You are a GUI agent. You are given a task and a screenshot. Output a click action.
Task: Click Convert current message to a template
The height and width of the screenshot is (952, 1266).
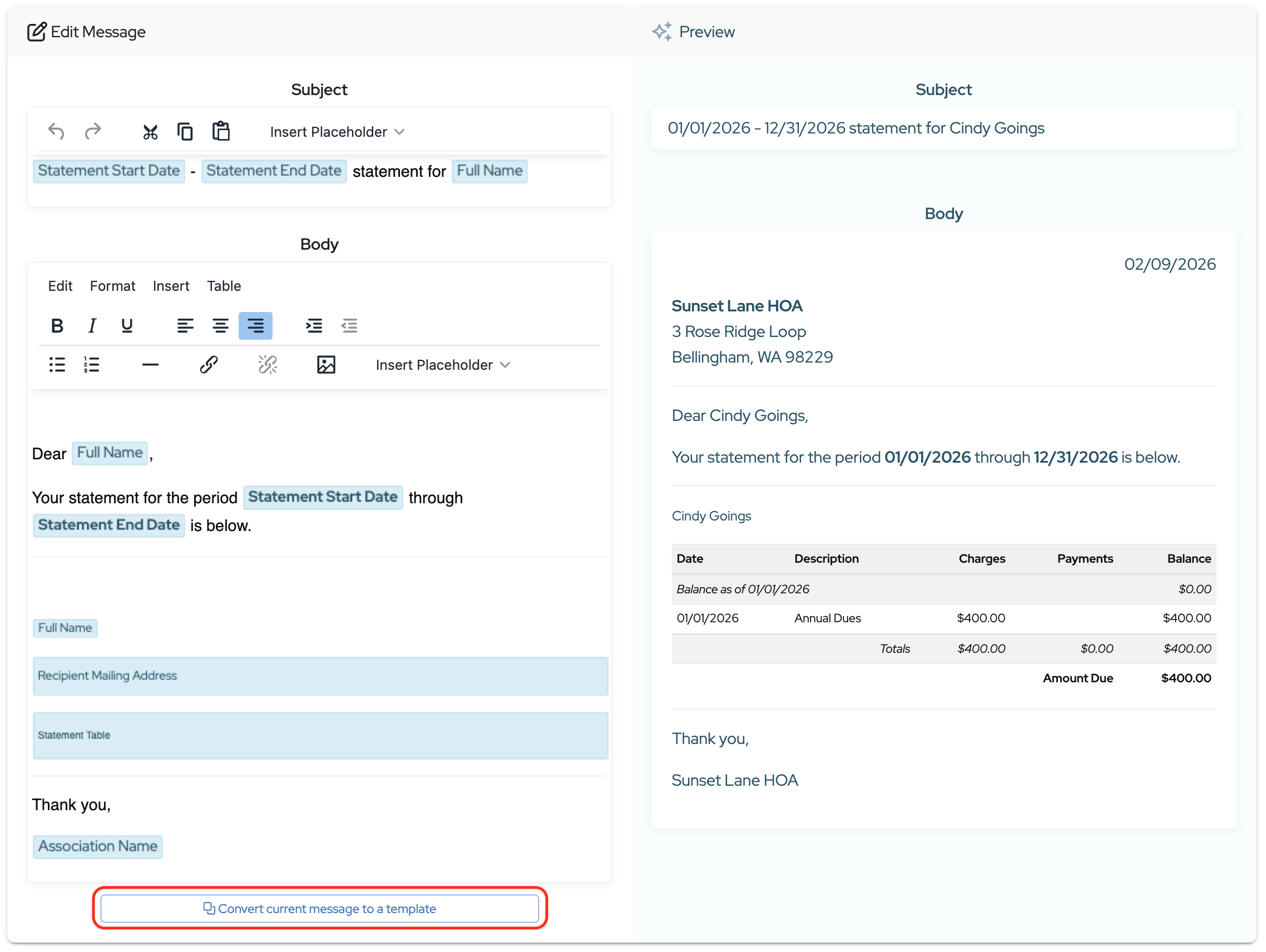319,908
